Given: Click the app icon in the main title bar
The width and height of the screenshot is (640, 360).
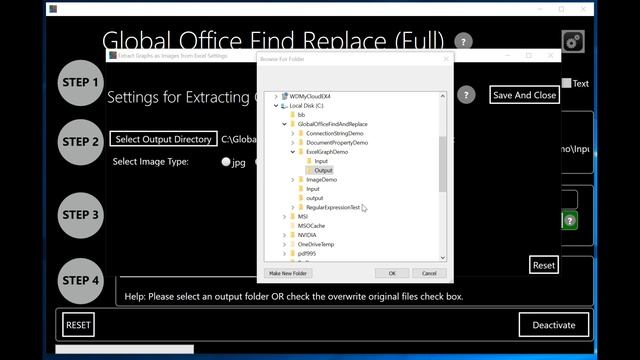Looking at the screenshot, I should [x=53, y=9].
